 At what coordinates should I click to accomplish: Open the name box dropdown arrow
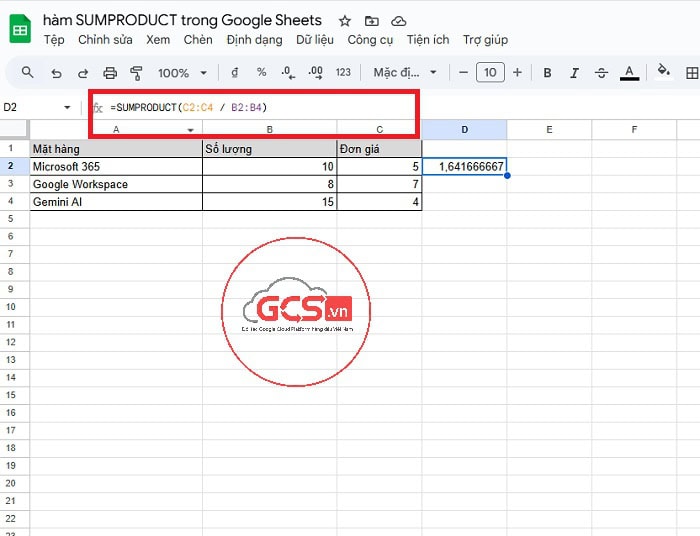click(x=67, y=107)
